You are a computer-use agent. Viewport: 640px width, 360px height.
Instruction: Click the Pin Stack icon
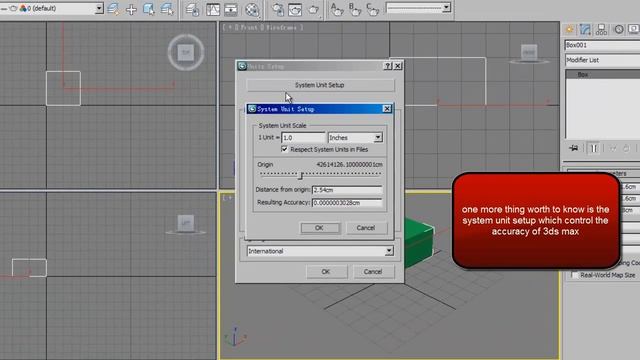coord(573,148)
